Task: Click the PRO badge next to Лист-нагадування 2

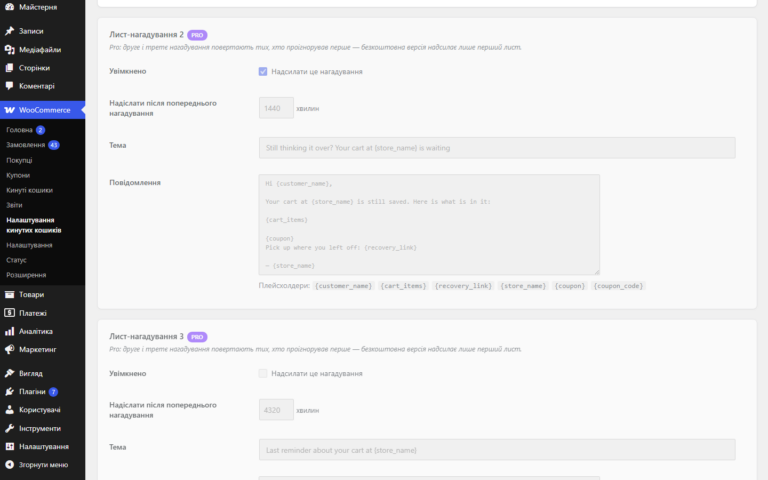Action: click(197, 35)
